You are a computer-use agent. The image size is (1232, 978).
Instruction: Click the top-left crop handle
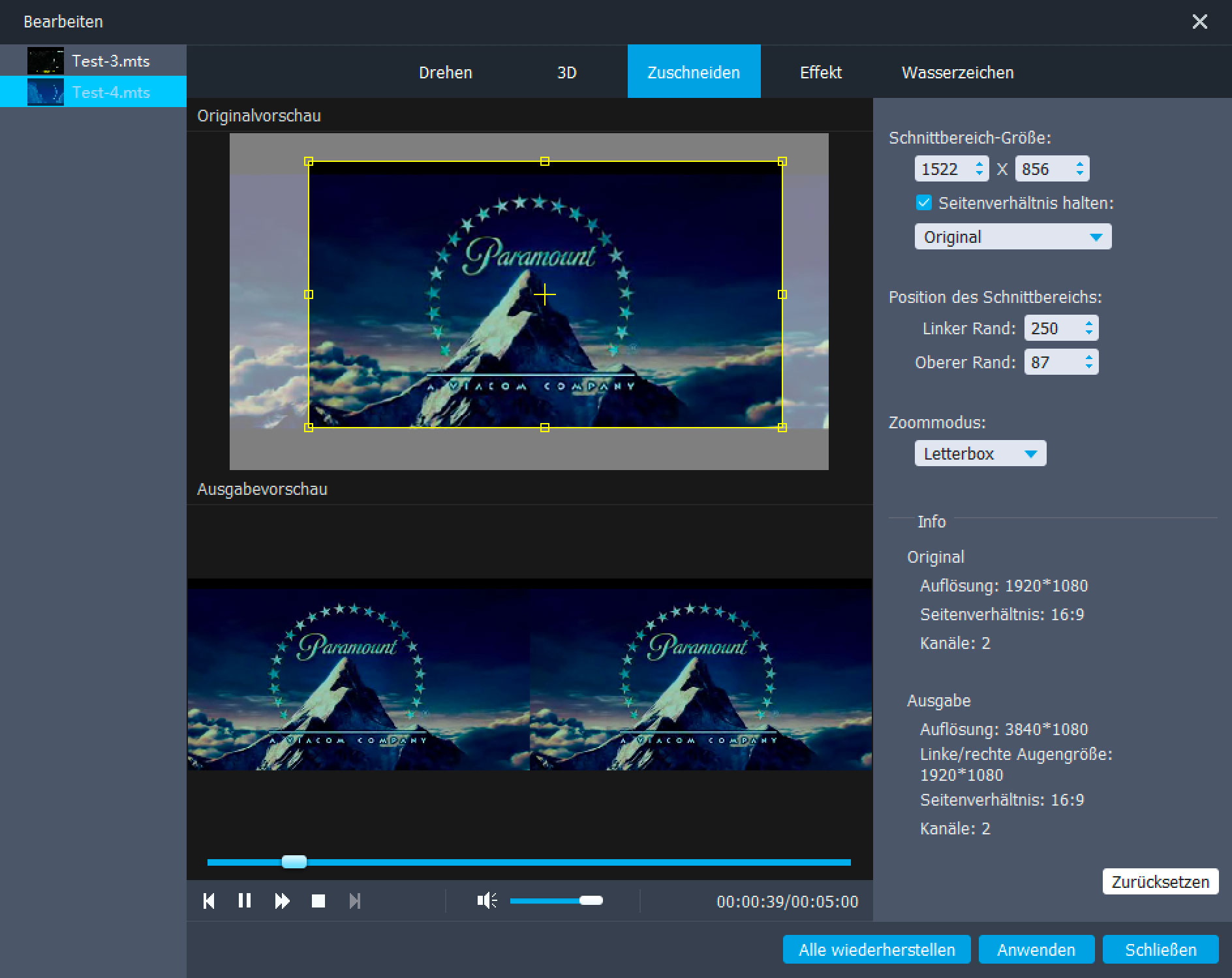[309, 161]
